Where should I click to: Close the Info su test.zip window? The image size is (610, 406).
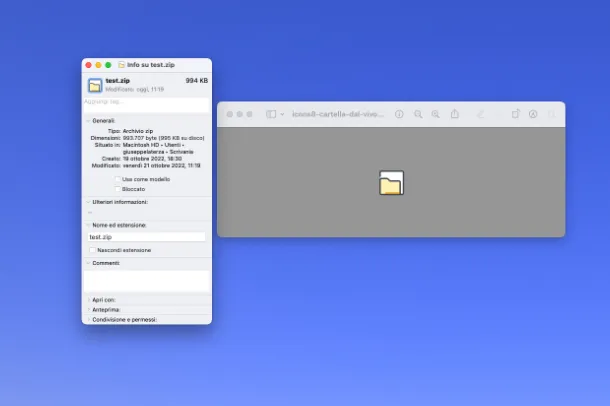click(89, 65)
